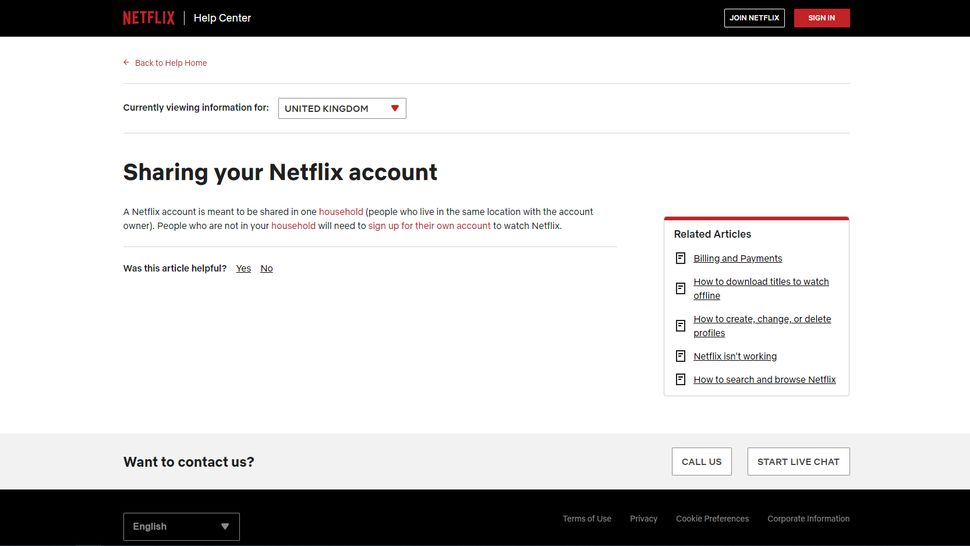Click document icon beside download titles article
This screenshot has height=546, width=970.
[x=680, y=288]
